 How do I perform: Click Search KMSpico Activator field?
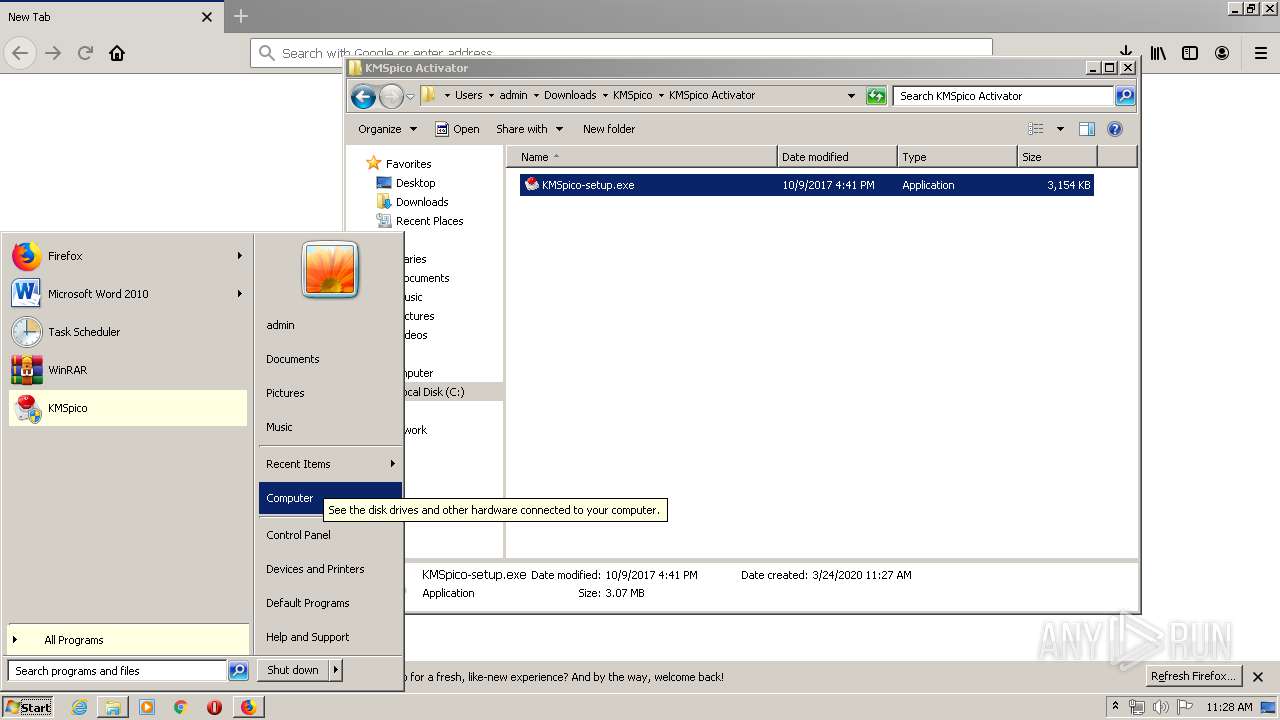(x=1003, y=96)
